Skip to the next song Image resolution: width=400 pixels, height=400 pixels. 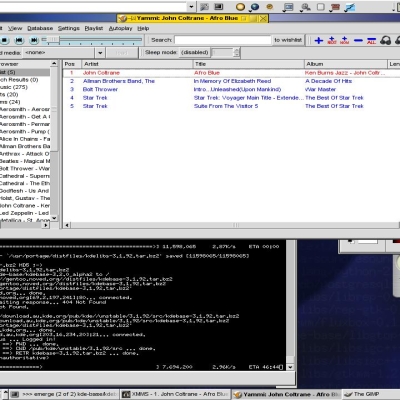tap(34, 40)
